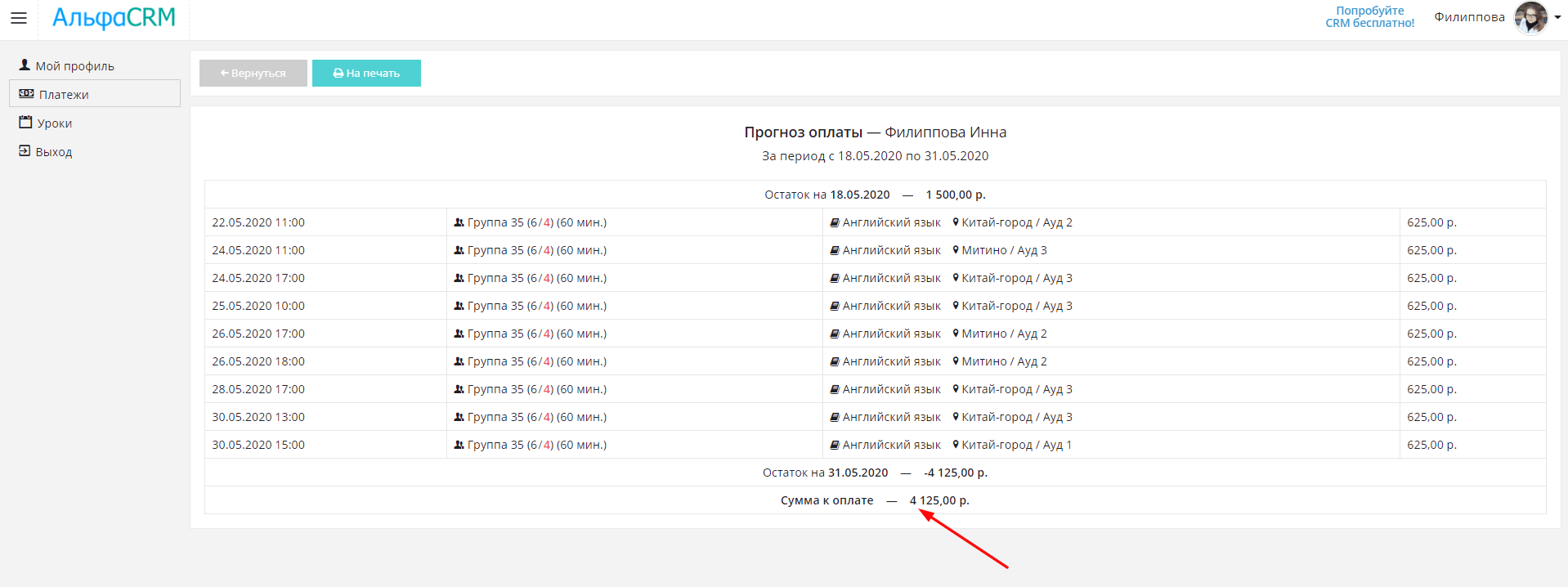The width and height of the screenshot is (1568, 587).
Task: Open Мой профиль in the sidebar
Action: [74, 66]
